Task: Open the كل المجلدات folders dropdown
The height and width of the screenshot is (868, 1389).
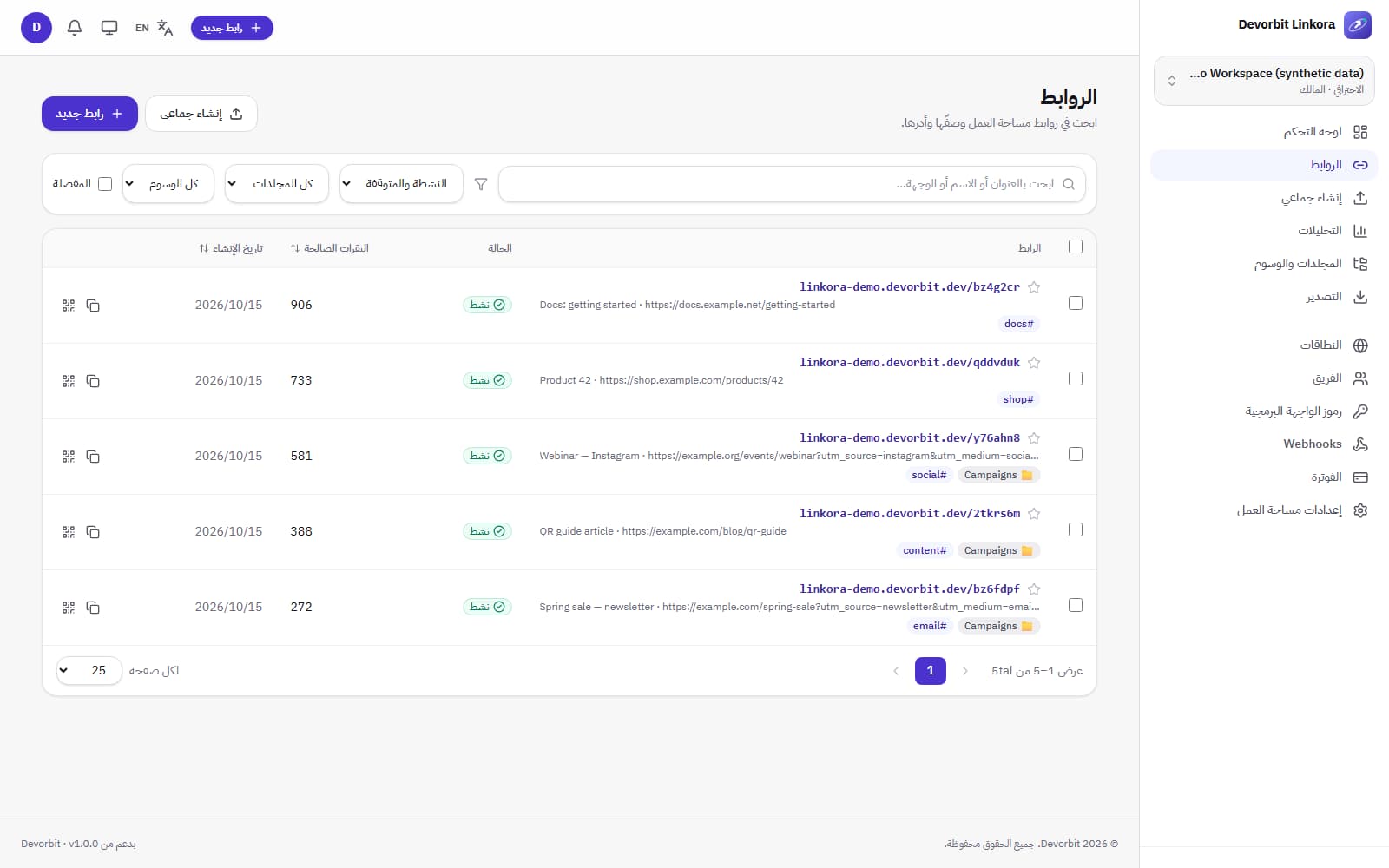Action: tap(277, 184)
